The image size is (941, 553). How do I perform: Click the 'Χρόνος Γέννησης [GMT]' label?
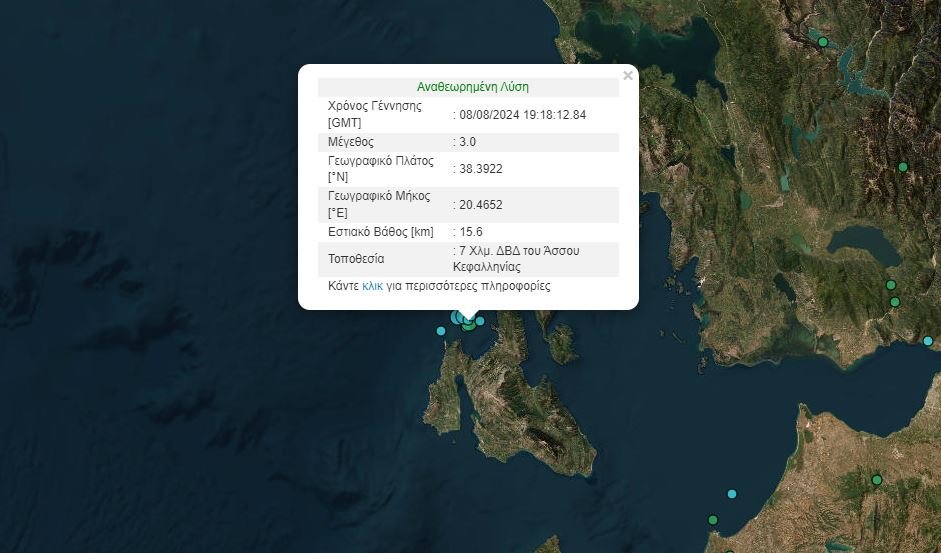point(374,115)
